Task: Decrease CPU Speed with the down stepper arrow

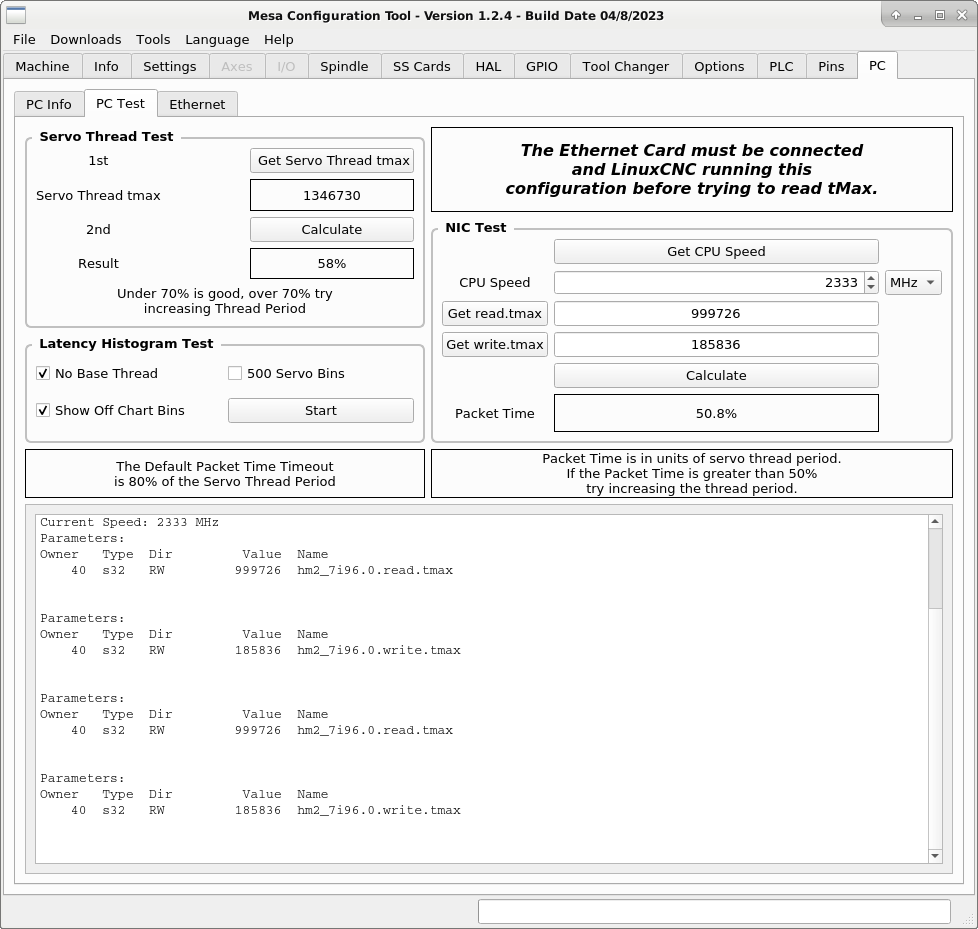Action: (x=871, y=288)
